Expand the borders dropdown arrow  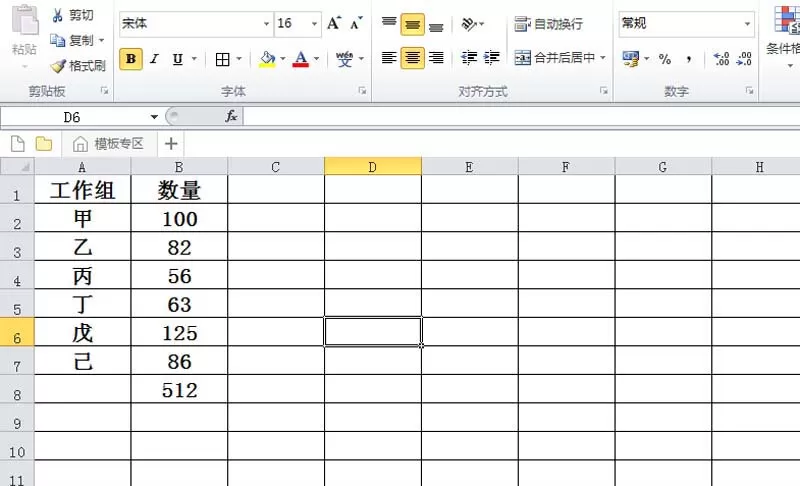point(239,60)
